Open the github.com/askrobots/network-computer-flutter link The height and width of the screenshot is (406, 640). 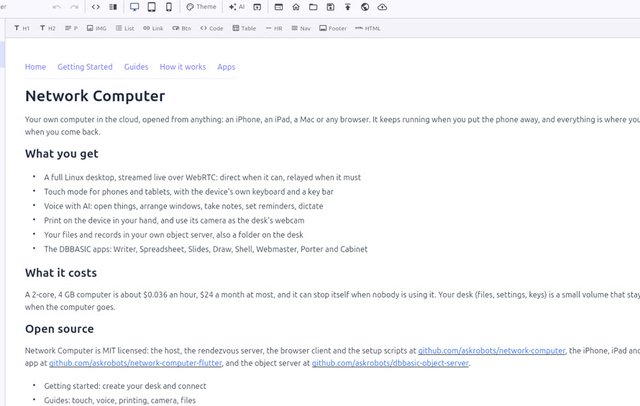click(136, 363)
